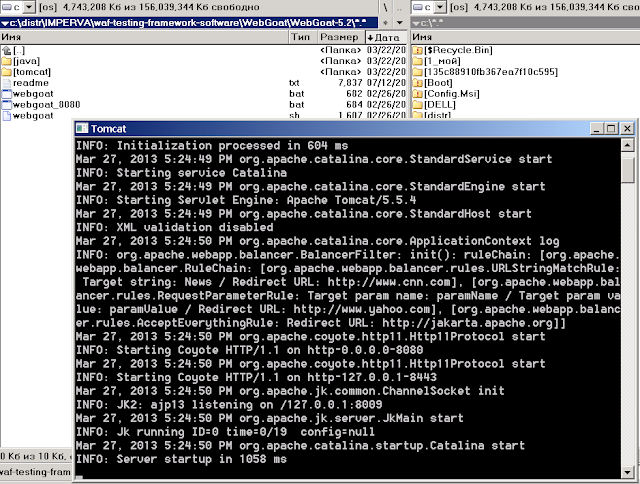Viewport: 640px width, 484px height.
Task: Click the [Config.Msi] folder name
Action: pos(452,94)
